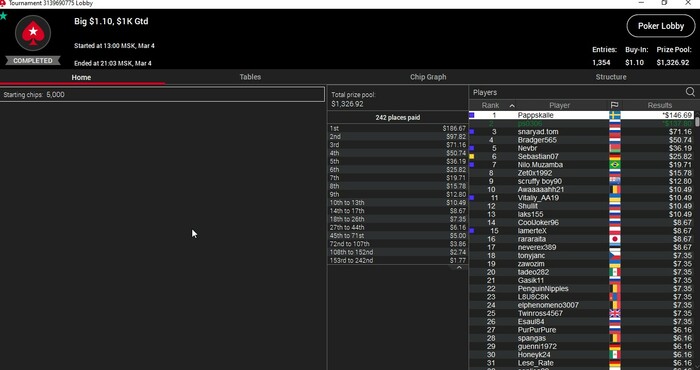The height and width of the screenshot is (370, 700).
Task: Click the blue marker beside lamerteX
Action: click(472, 231)
